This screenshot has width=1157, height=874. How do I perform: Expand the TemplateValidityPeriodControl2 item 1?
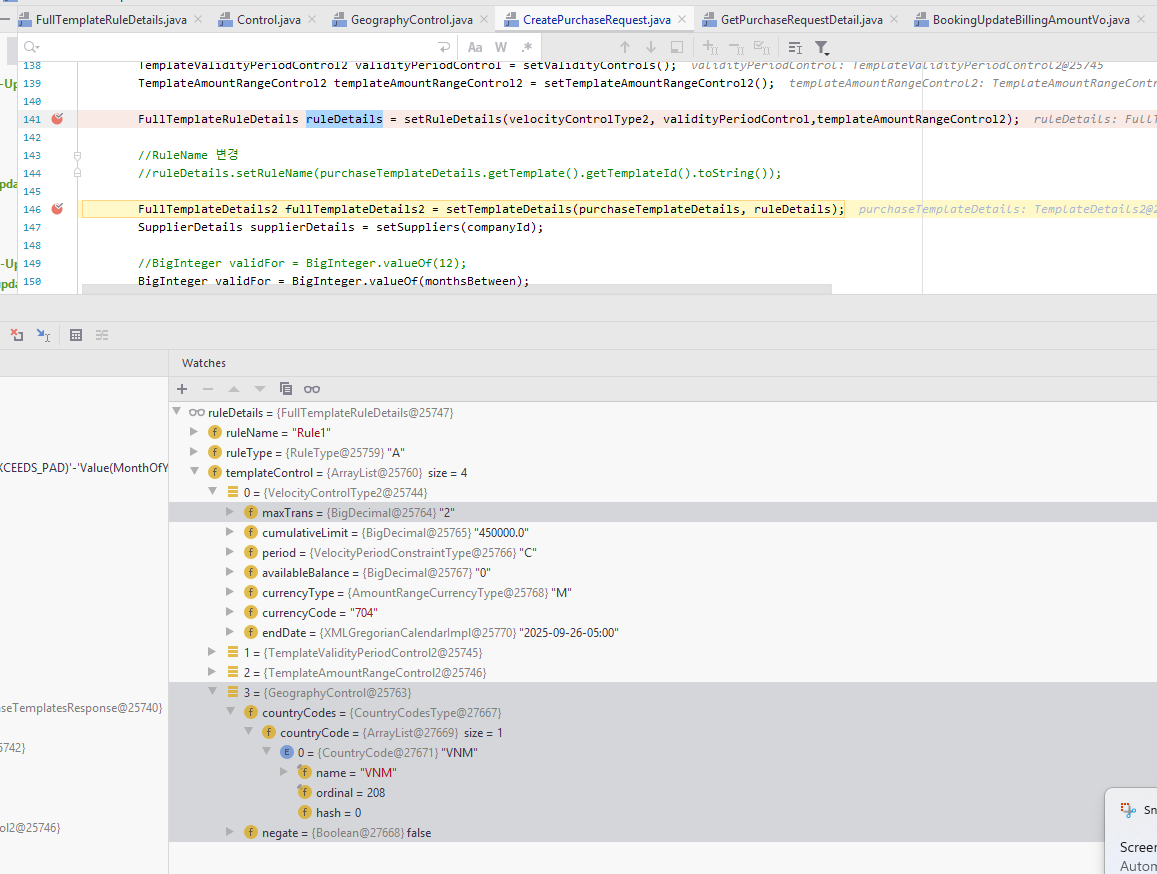tap(212, 652)
